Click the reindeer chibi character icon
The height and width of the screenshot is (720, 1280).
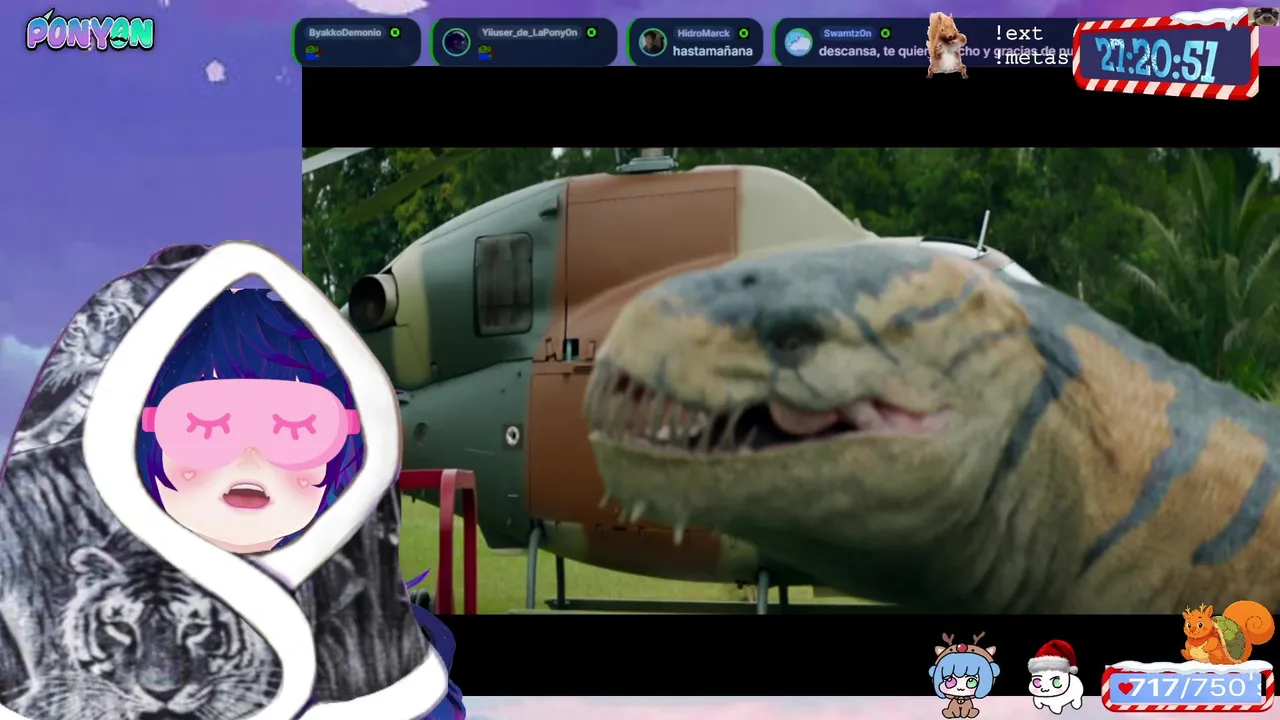point(964,674)
